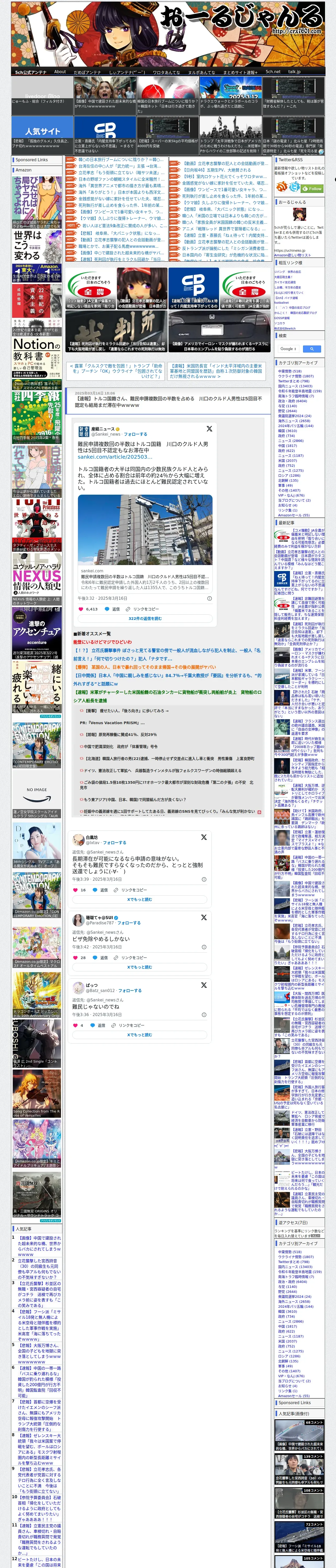
Task: Open the Google search engine dropdown
Action: click(x=288, y=349)
